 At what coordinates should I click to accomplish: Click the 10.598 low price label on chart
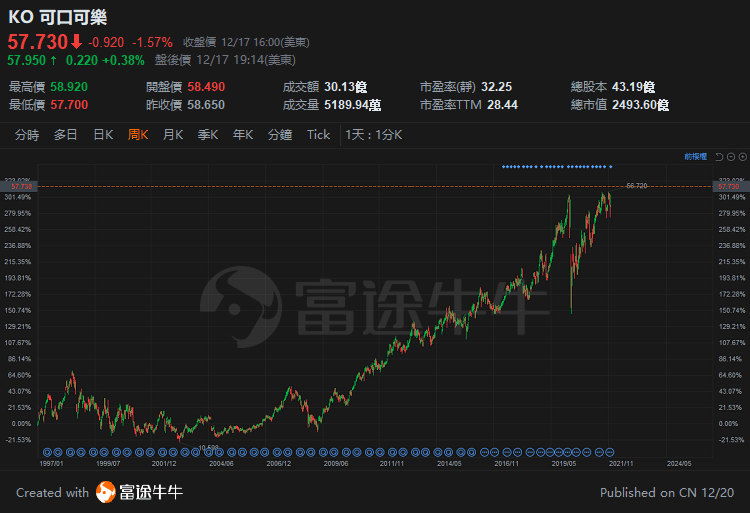click(208, 448)
